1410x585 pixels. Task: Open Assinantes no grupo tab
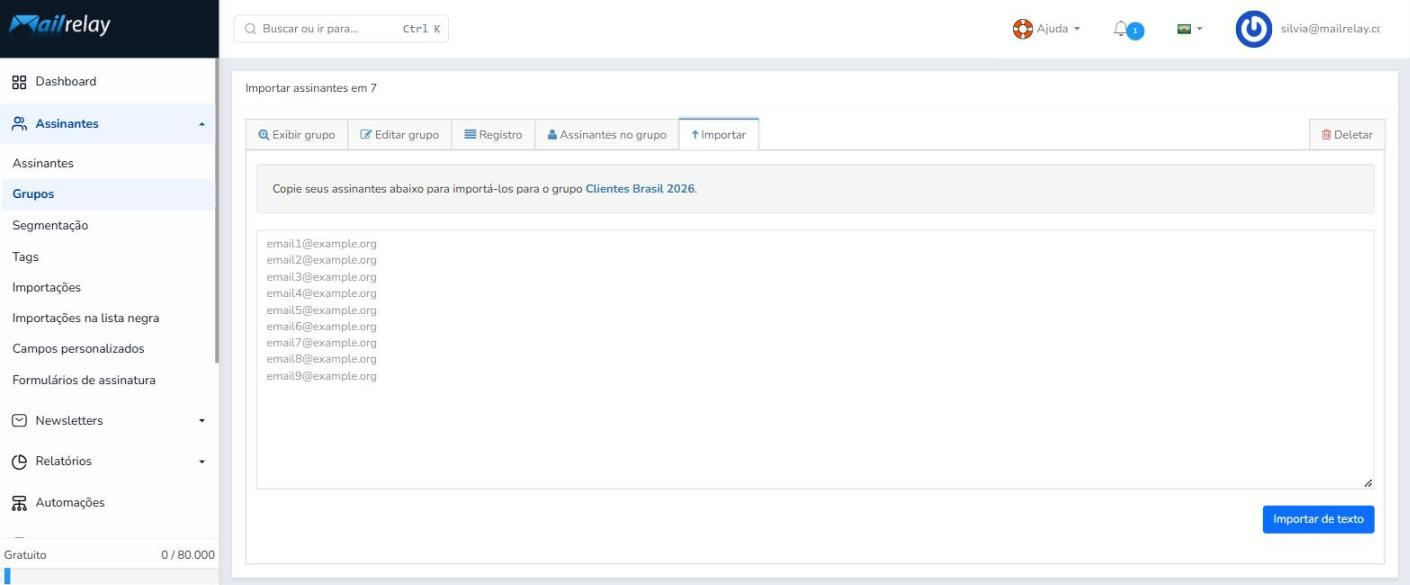(x=606, y=135)
